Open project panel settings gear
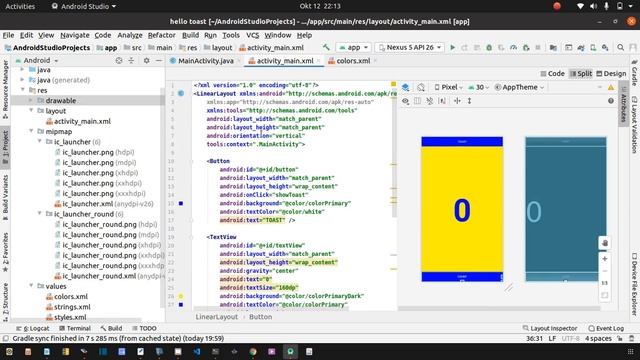The image size is (640, 360). [147, 60]
